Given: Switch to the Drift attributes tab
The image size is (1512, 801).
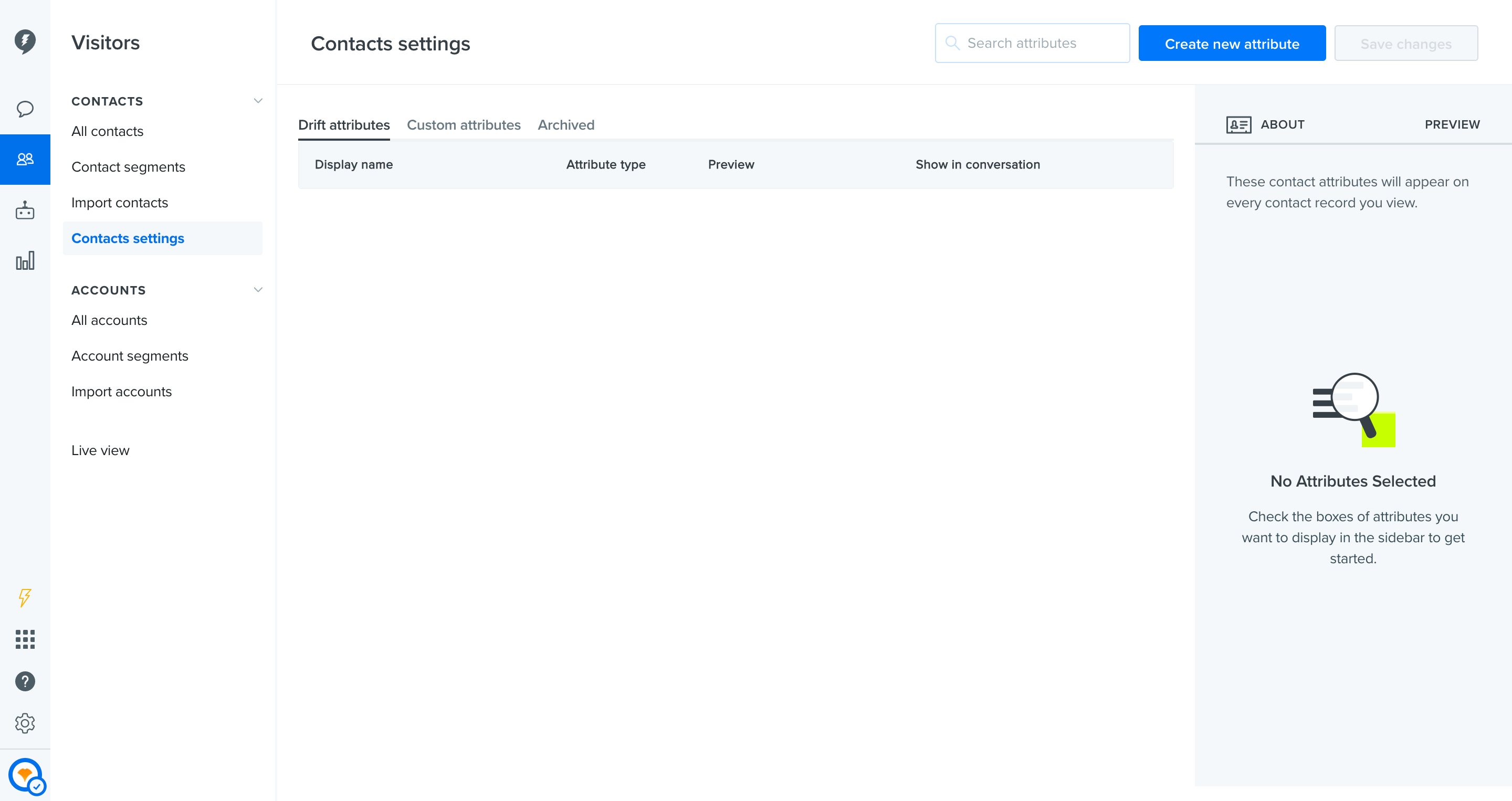Looking at the screenshot, I should (344, 125).
